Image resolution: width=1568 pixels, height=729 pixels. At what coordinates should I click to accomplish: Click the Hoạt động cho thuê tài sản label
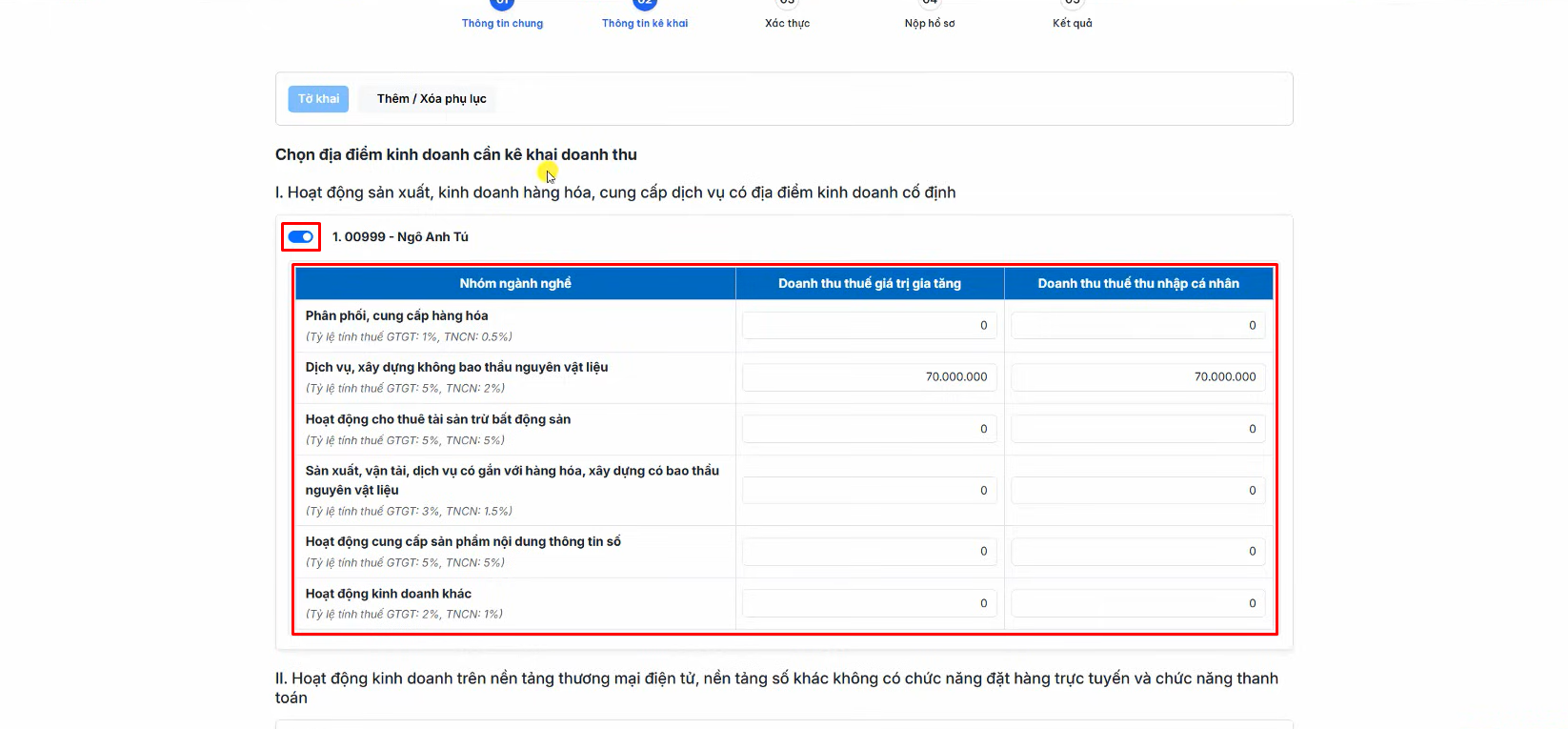click(438, 419)
